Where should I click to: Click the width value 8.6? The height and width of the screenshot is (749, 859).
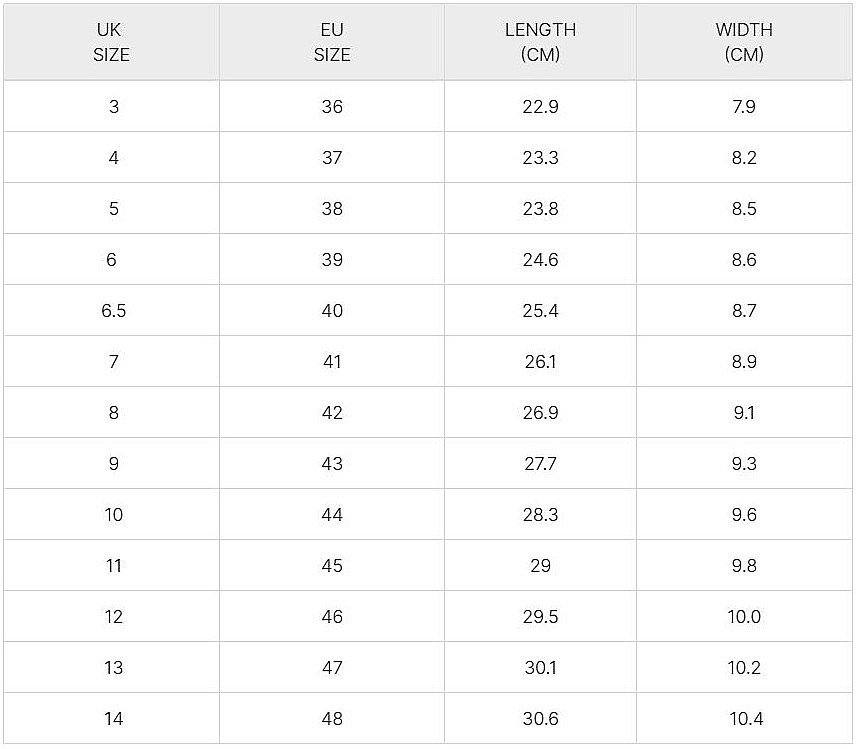pos(744,260)
